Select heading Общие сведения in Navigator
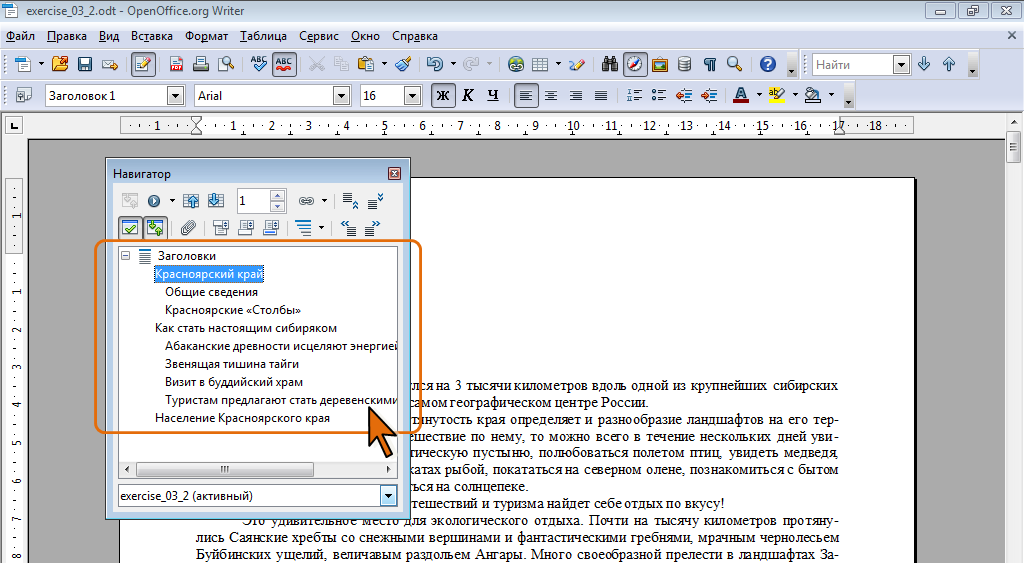Viewport: 1024px width, 563px height. coord(212,292)
